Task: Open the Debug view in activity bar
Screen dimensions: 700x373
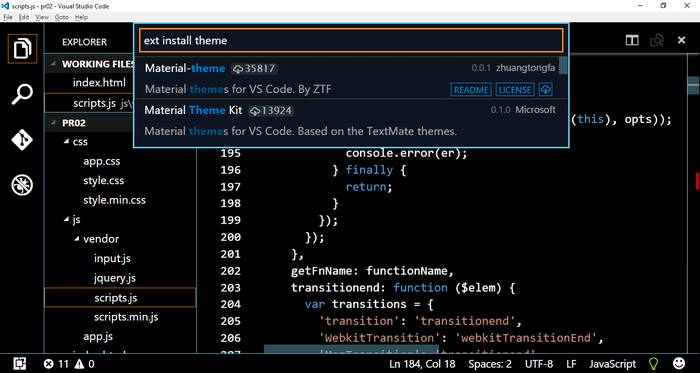Action: coord(22,185)
